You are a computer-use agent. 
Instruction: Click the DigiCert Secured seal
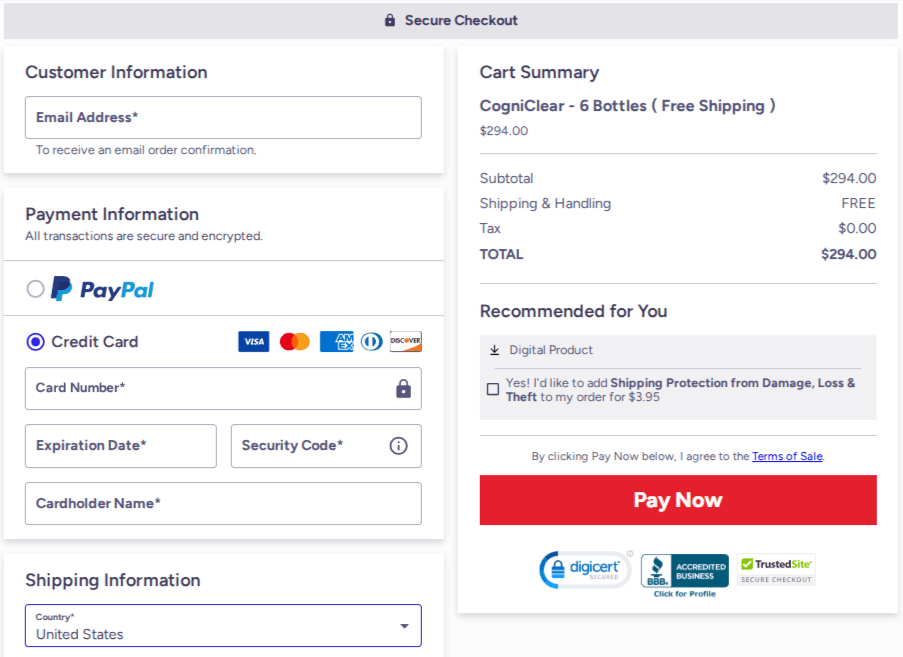pyautogui.click(x=584, y=568)
